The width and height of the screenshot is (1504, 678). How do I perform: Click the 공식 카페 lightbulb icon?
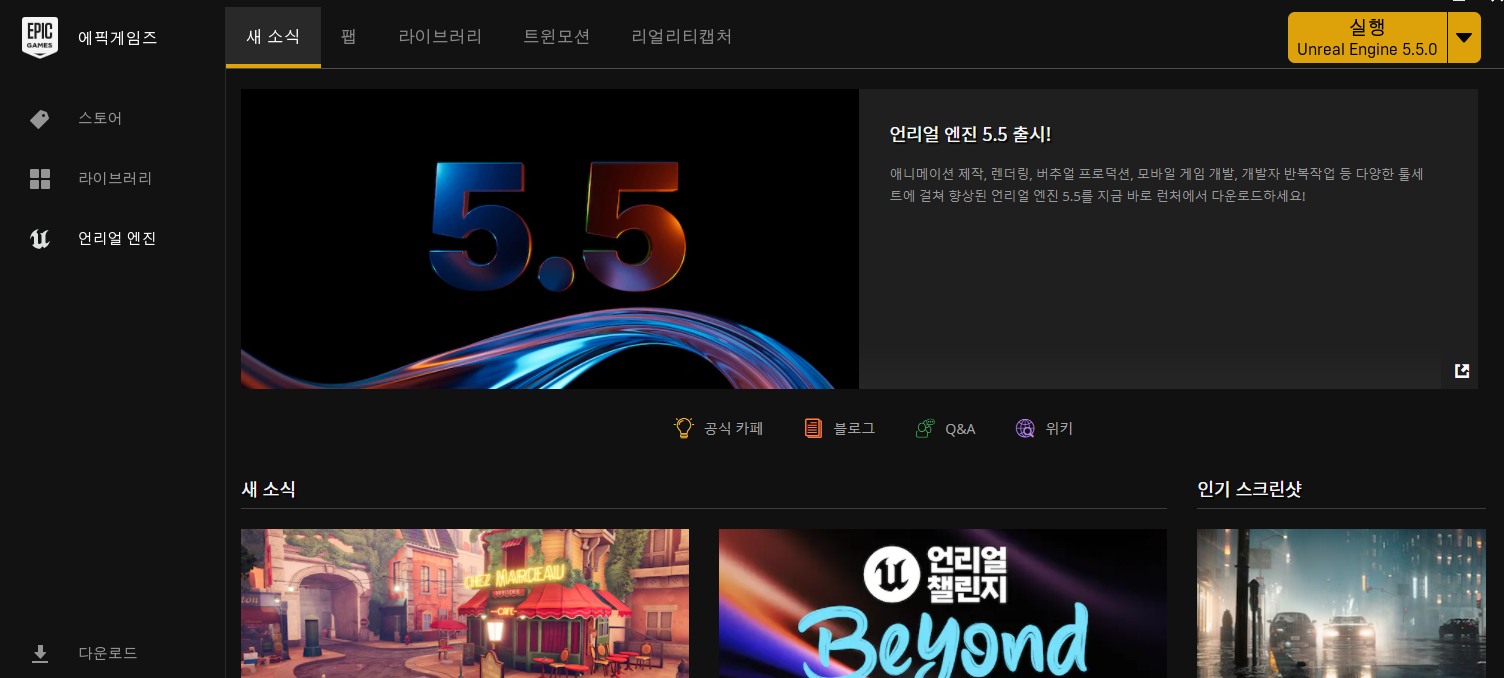(x=683, y=428)
